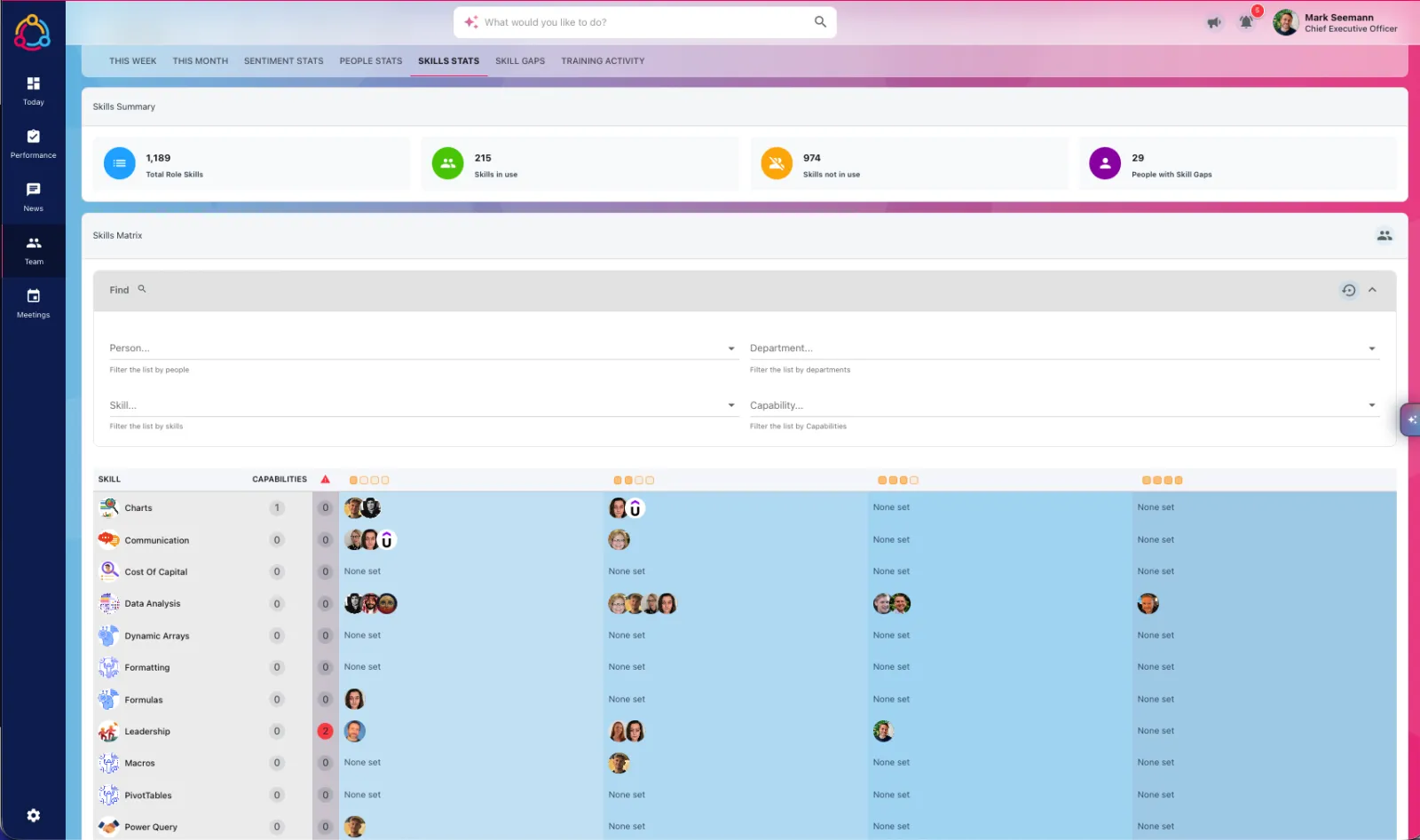Click the capabilities count for Charts

(277, 507)
